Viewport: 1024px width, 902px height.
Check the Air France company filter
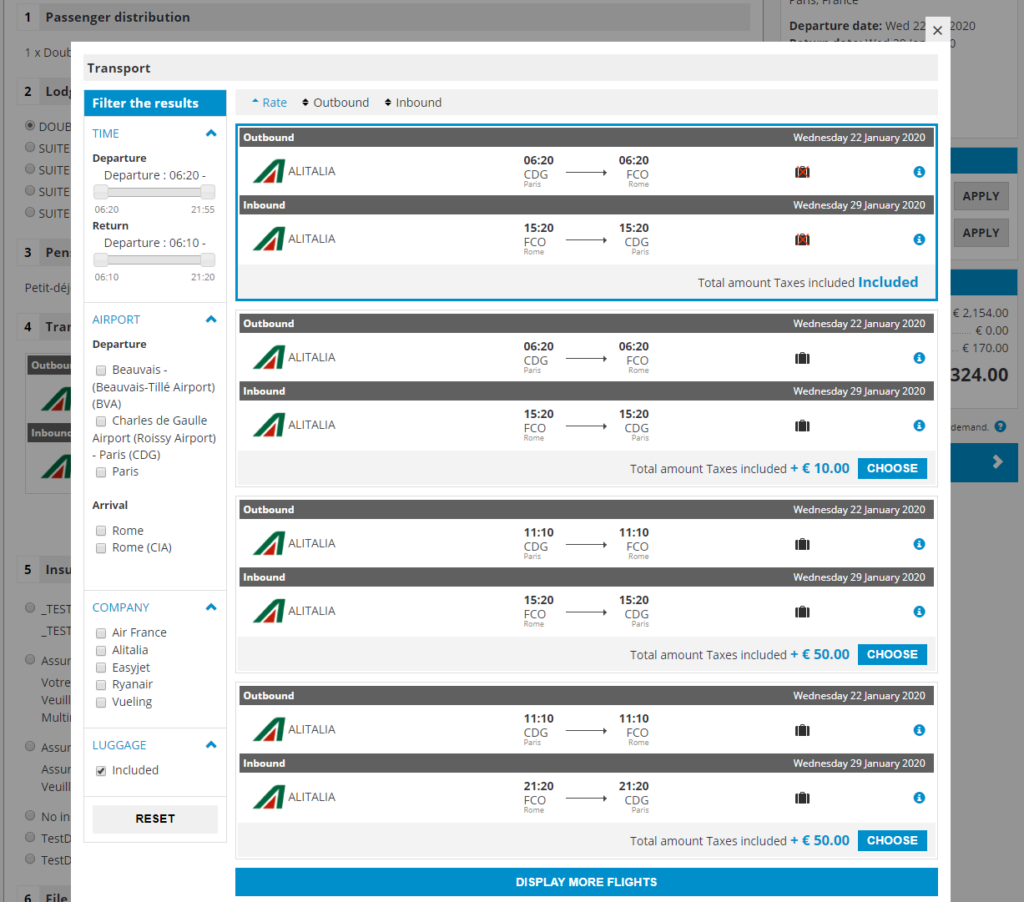click(x=101, y=633)
